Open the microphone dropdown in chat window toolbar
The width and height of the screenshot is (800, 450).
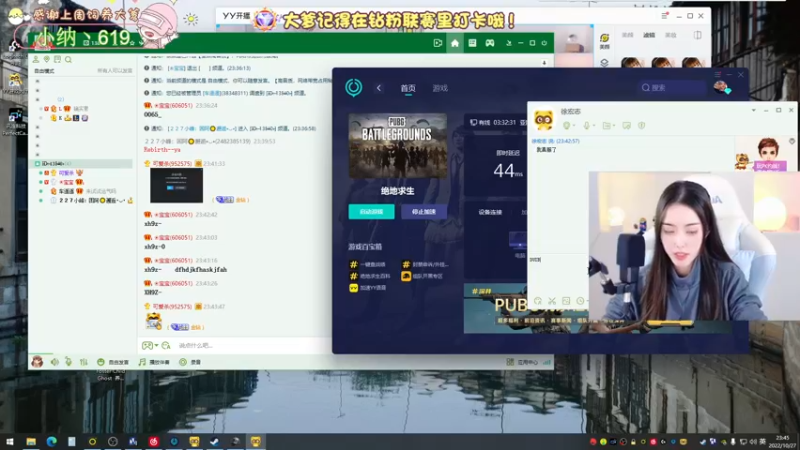coord(588,126)
